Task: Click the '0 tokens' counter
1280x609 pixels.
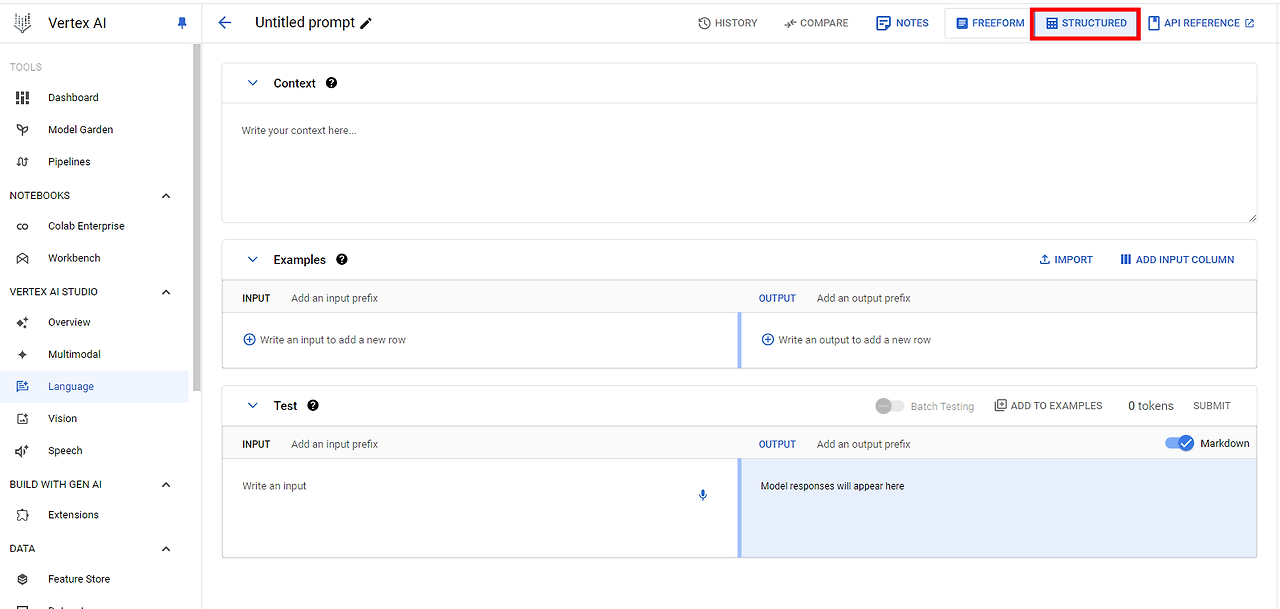Action: tap(1151, 406)
